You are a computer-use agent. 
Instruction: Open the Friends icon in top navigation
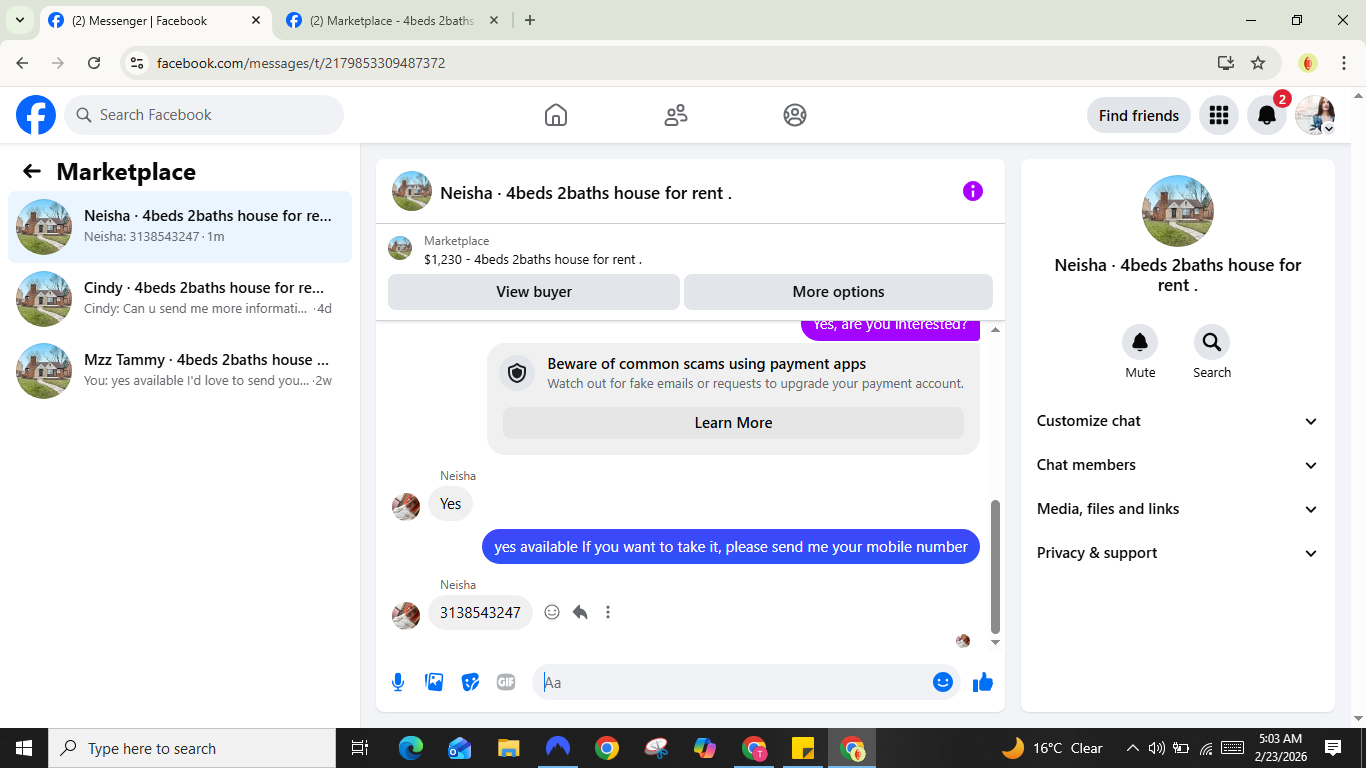tap(676, 115)
